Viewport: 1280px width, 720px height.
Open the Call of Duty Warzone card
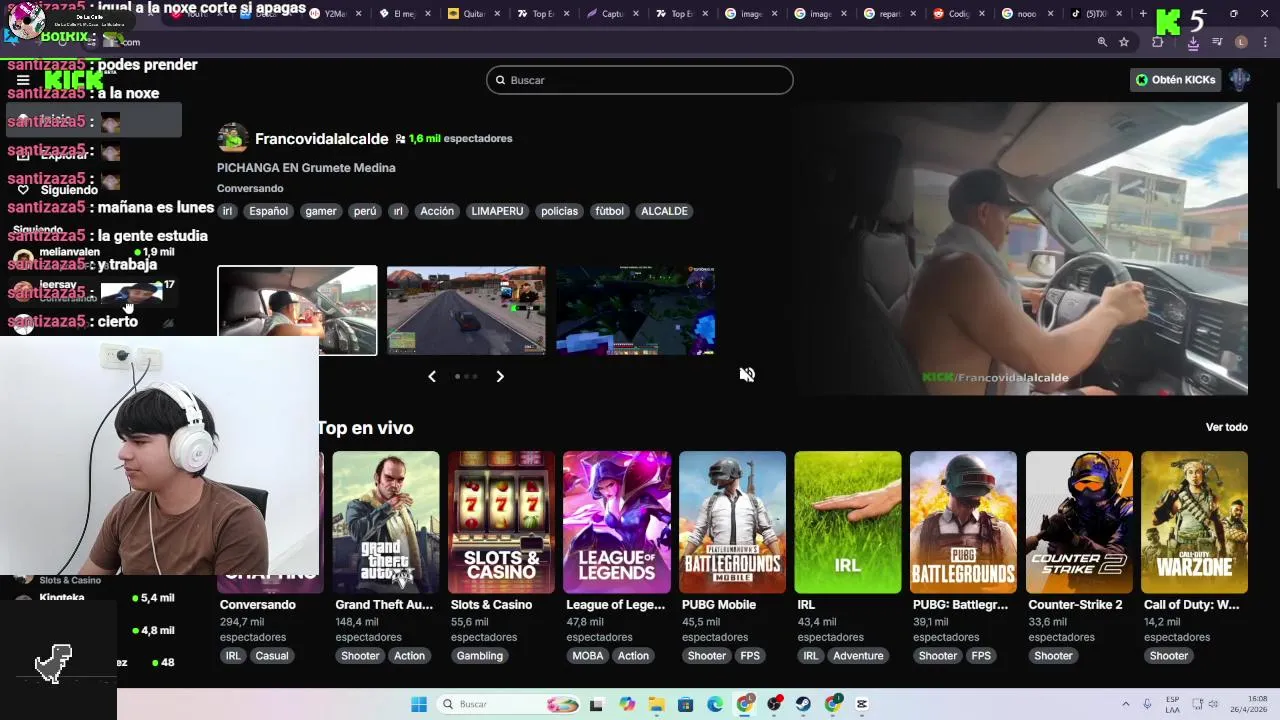[x=1194, y=522]
